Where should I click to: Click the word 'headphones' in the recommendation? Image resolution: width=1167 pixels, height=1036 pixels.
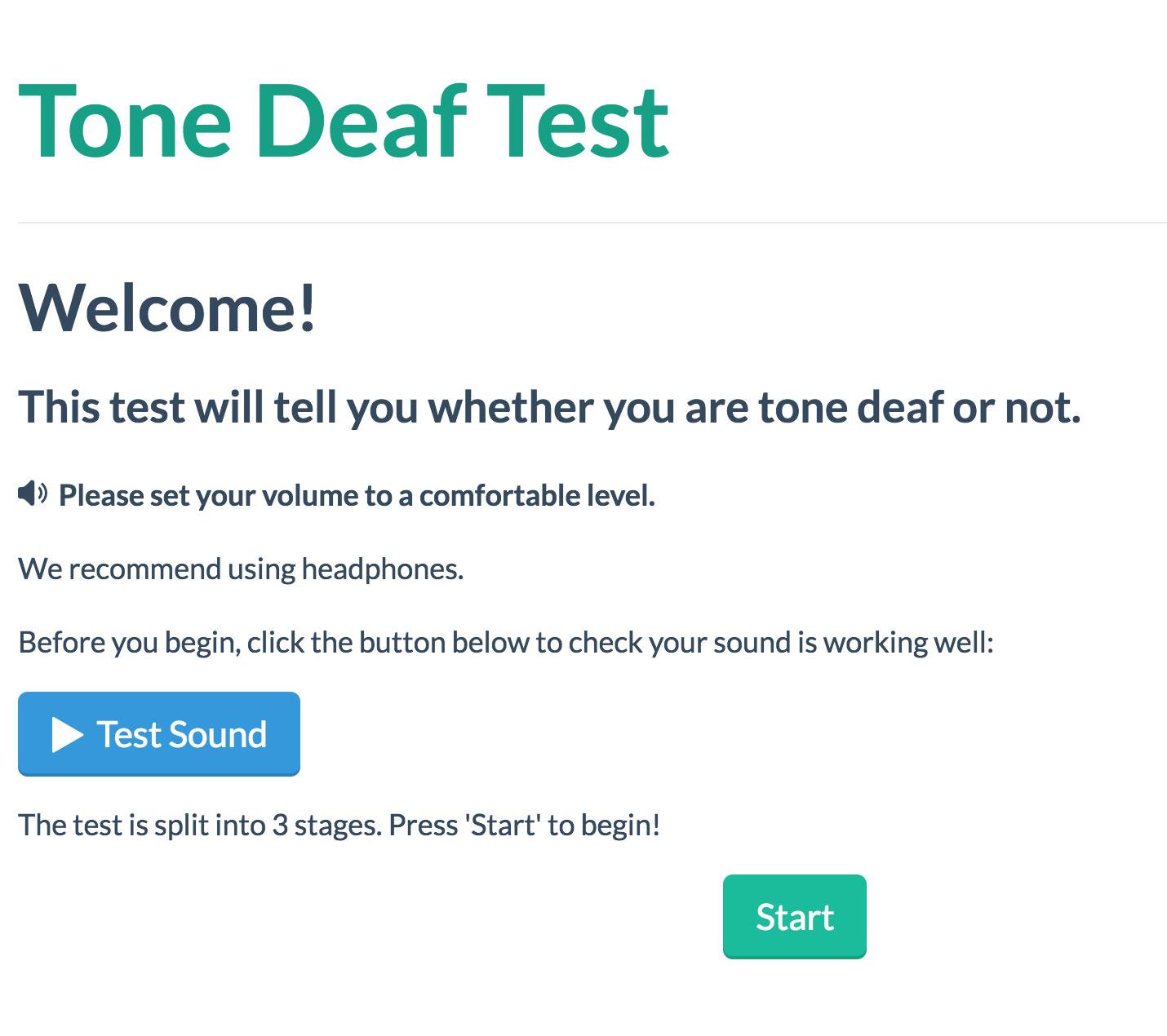382,569
